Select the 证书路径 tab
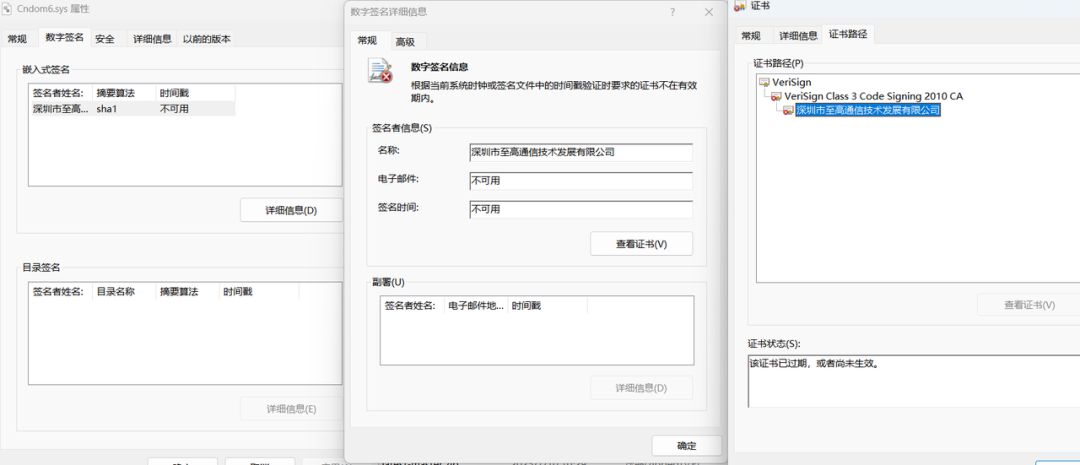Screen dimensions: 1080x465 [848, 34]
